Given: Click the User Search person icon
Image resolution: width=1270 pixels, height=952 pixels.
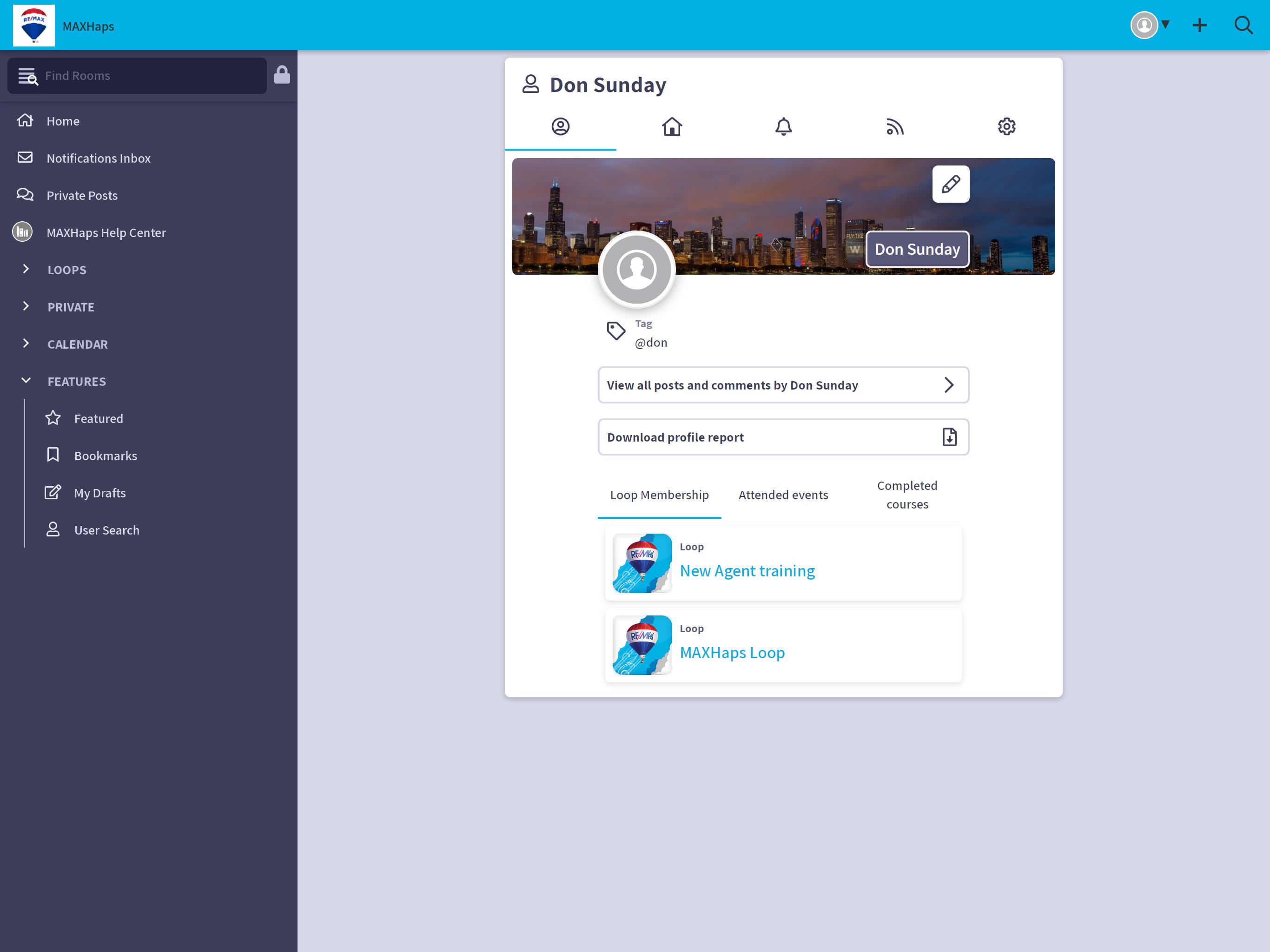Looking at the screenshot, I should [x=53, y=529].
